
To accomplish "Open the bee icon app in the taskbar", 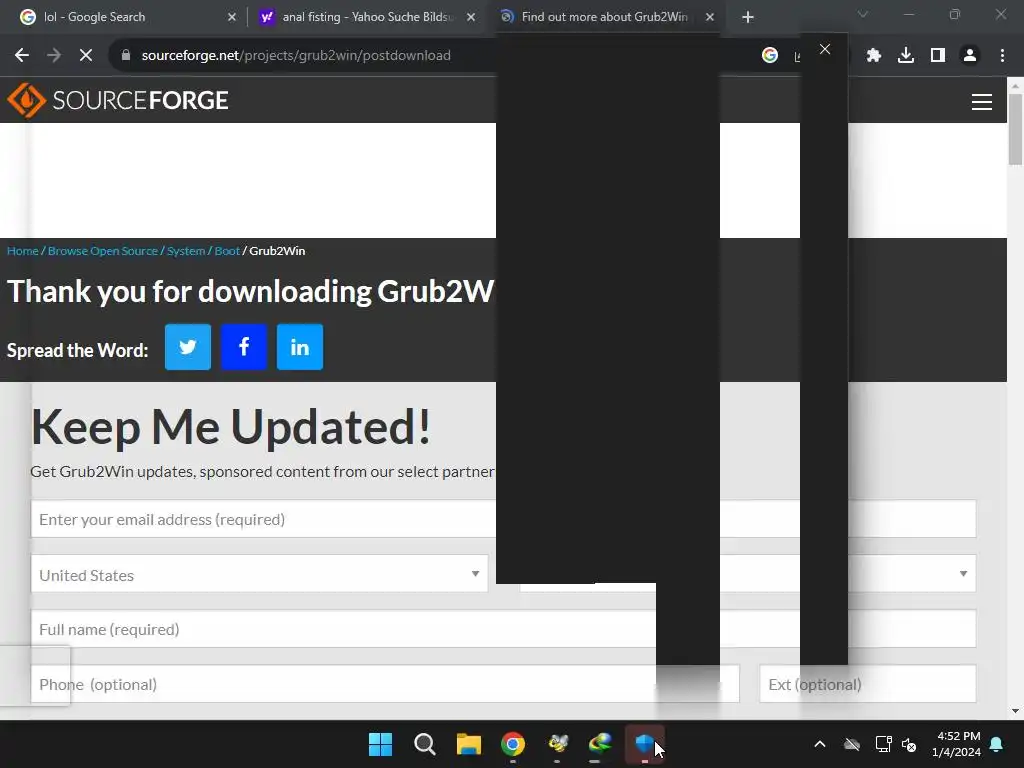I will point(557,744).
